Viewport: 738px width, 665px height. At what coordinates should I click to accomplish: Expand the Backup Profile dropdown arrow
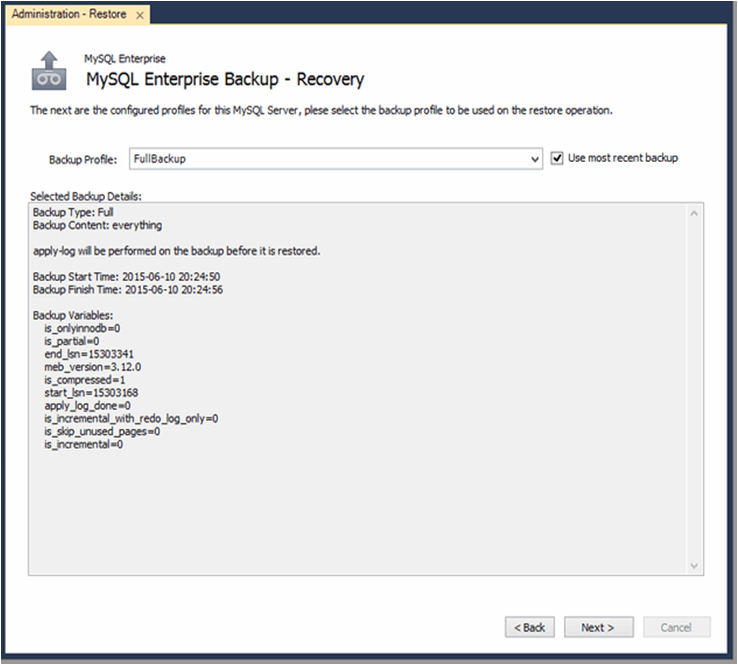coord(536,159)
